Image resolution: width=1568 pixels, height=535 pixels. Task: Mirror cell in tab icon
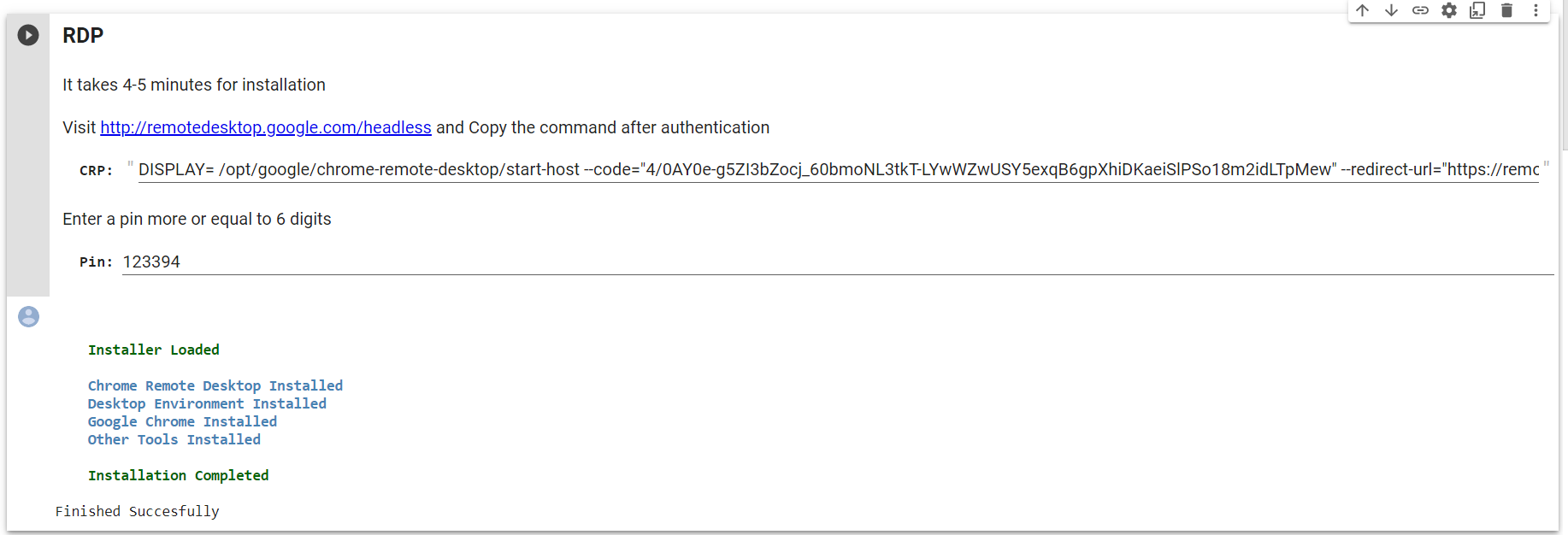(x=1477, y=10)
